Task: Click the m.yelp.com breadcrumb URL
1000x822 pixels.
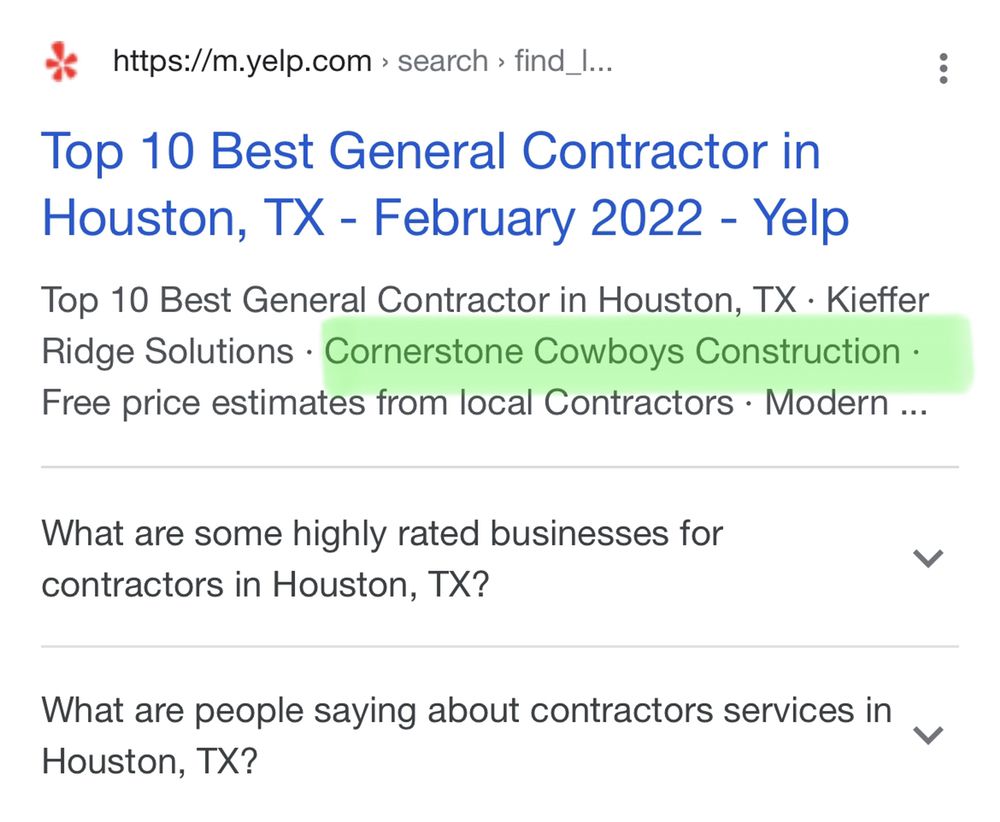Action: click(246, 61)
